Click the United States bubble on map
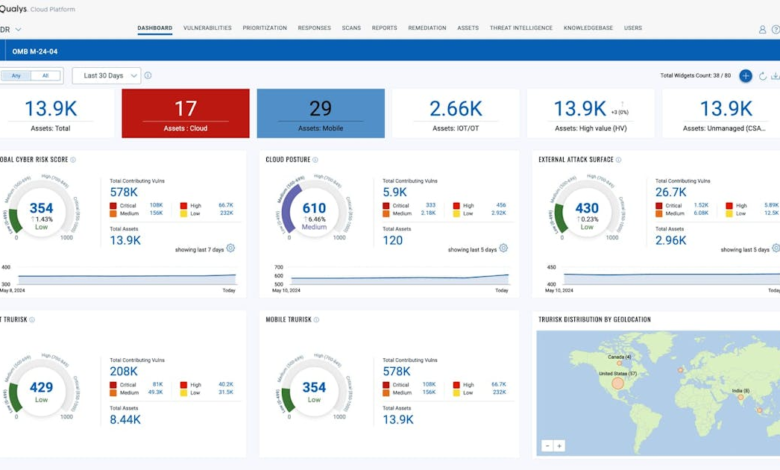The height and width of the screenshot is (470, 780). (x=618, y=383)
